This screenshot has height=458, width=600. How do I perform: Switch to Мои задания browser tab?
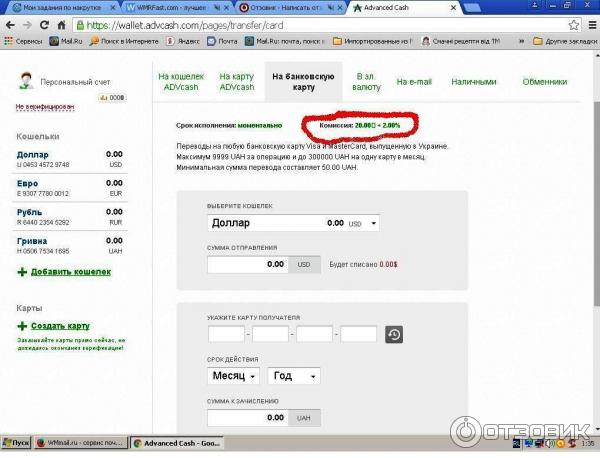pyautogui.click(x=61, y=7)
